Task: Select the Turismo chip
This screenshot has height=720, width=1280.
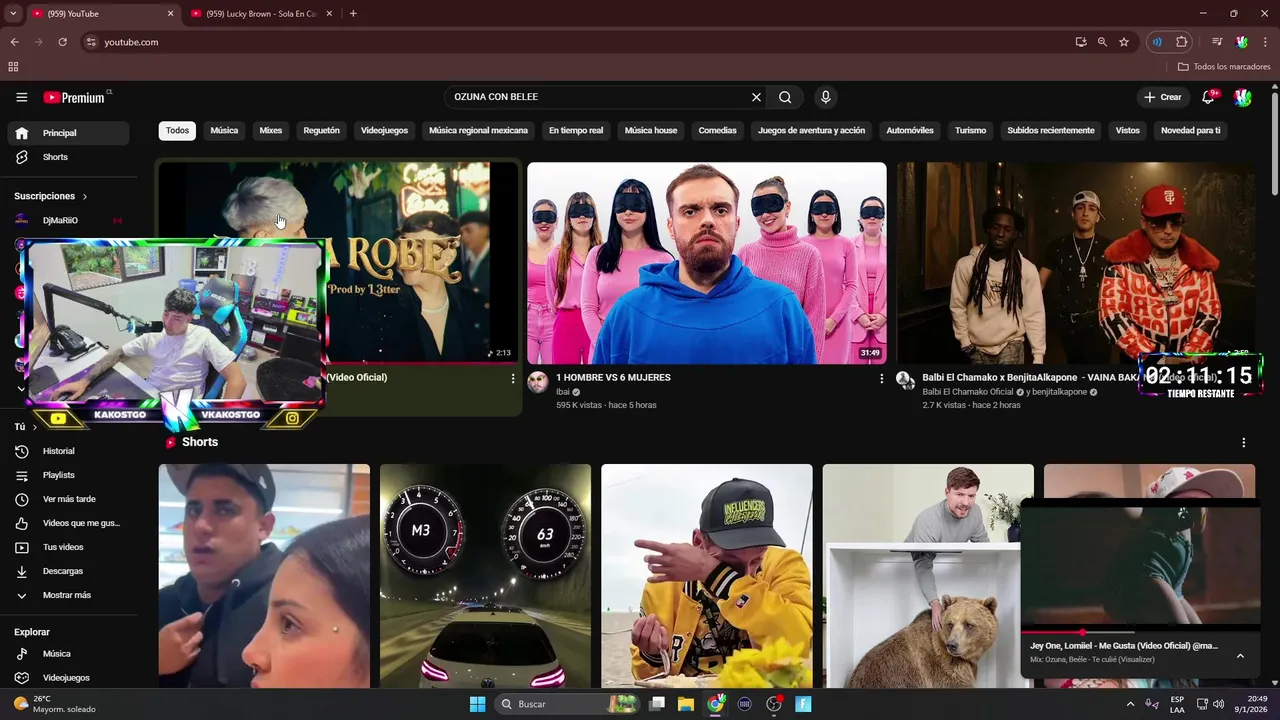Action: pos(970,130)
